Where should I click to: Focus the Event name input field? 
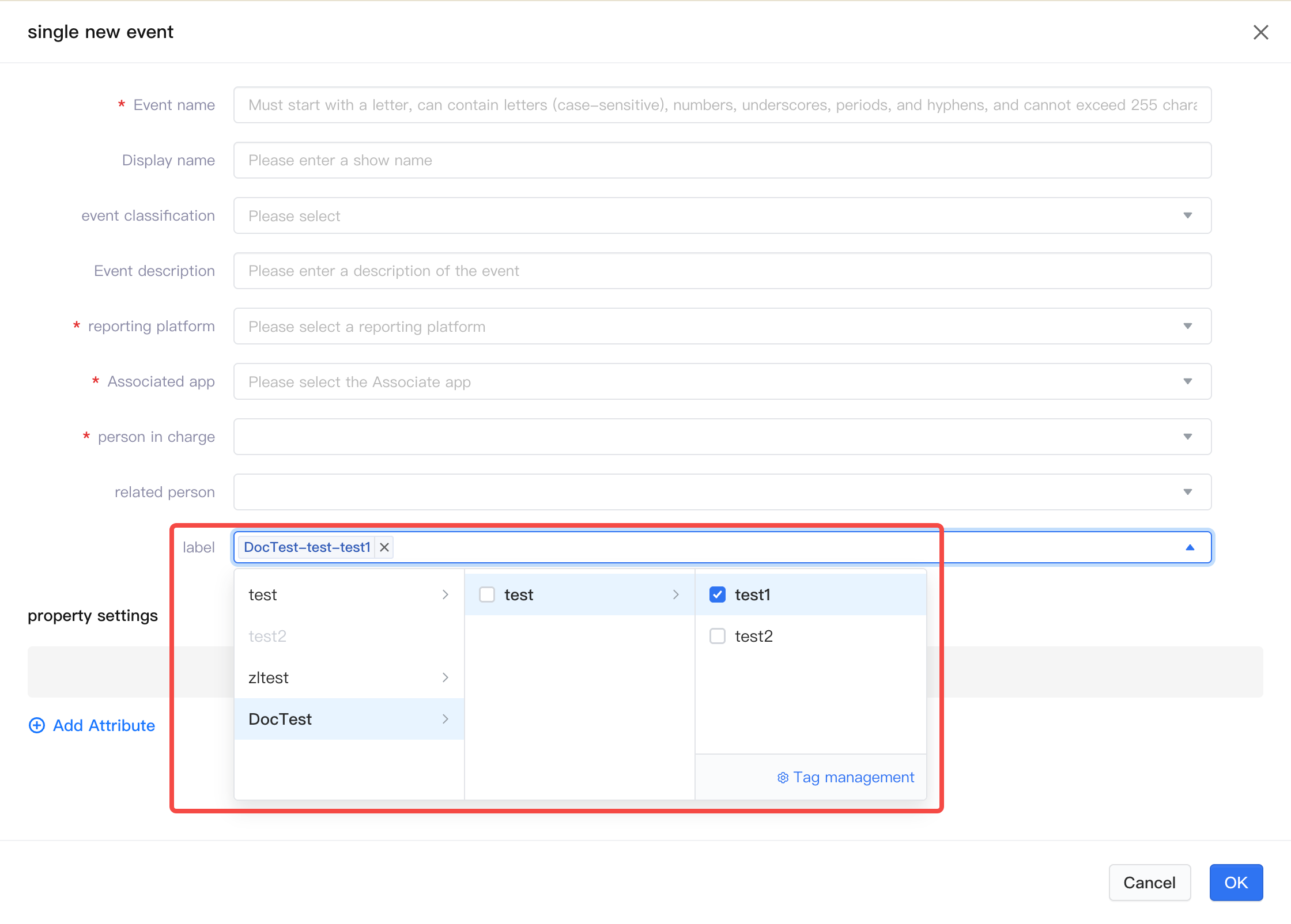point(722,105)
